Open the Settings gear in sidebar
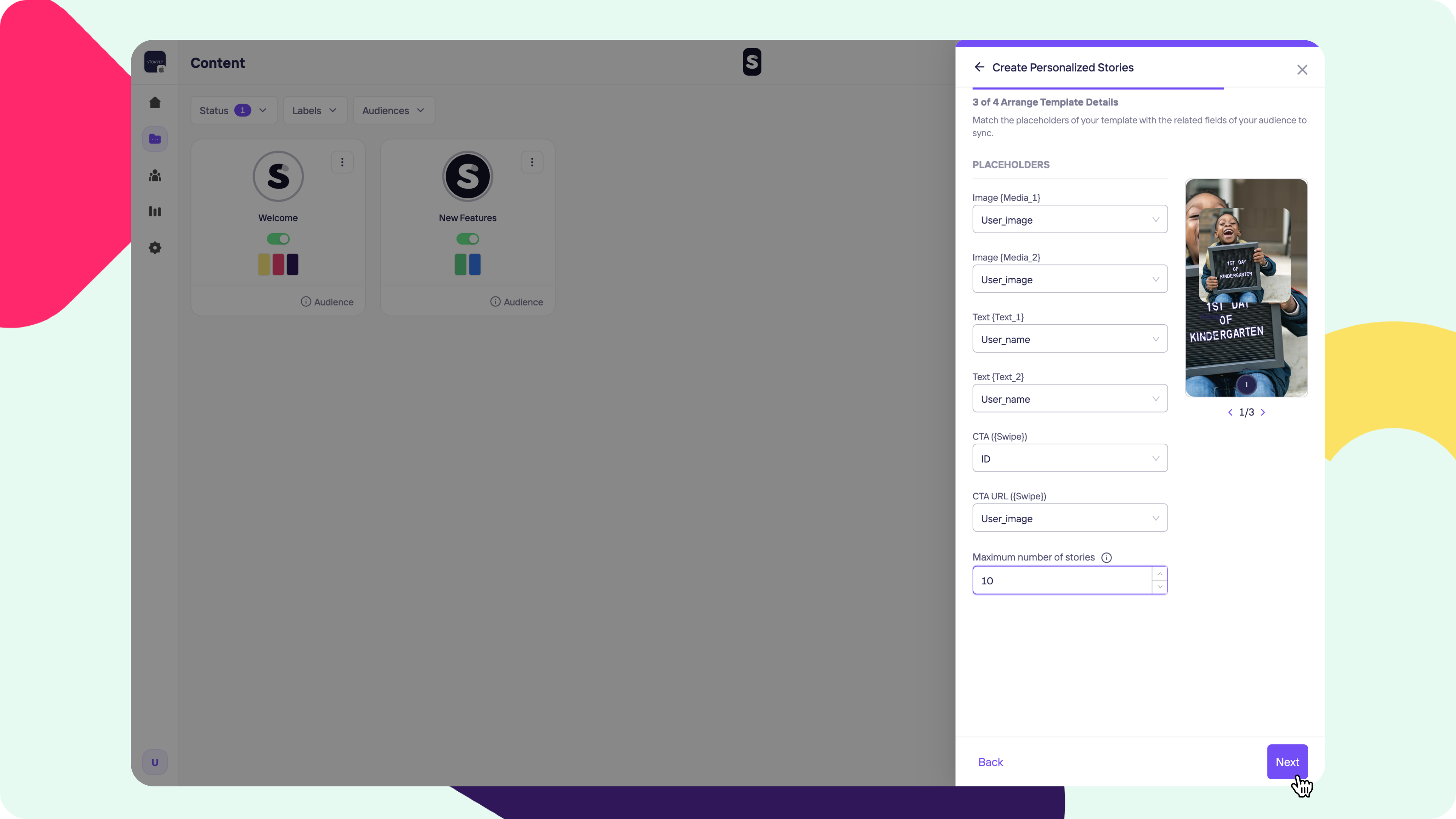 (155, 248)
